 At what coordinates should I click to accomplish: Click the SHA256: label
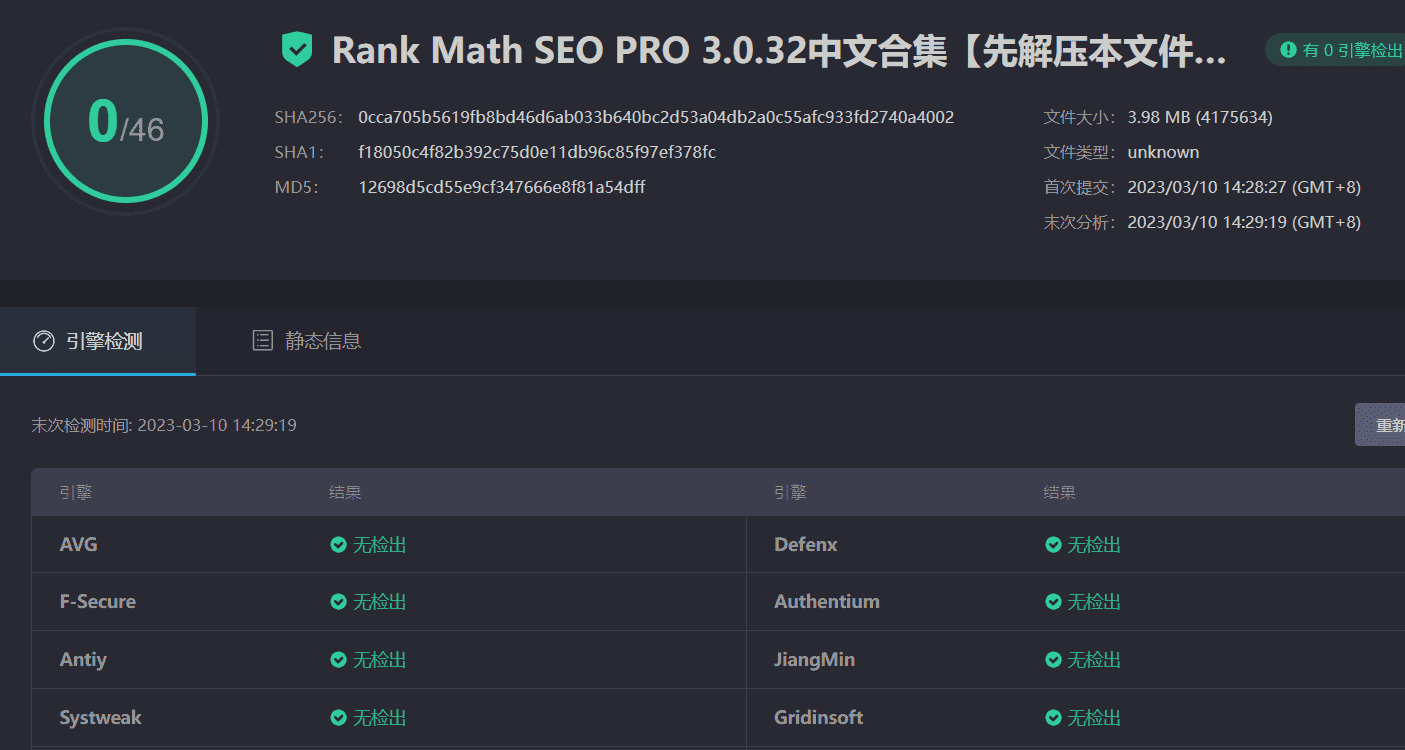pyautogui.click(x=309, y=117)
